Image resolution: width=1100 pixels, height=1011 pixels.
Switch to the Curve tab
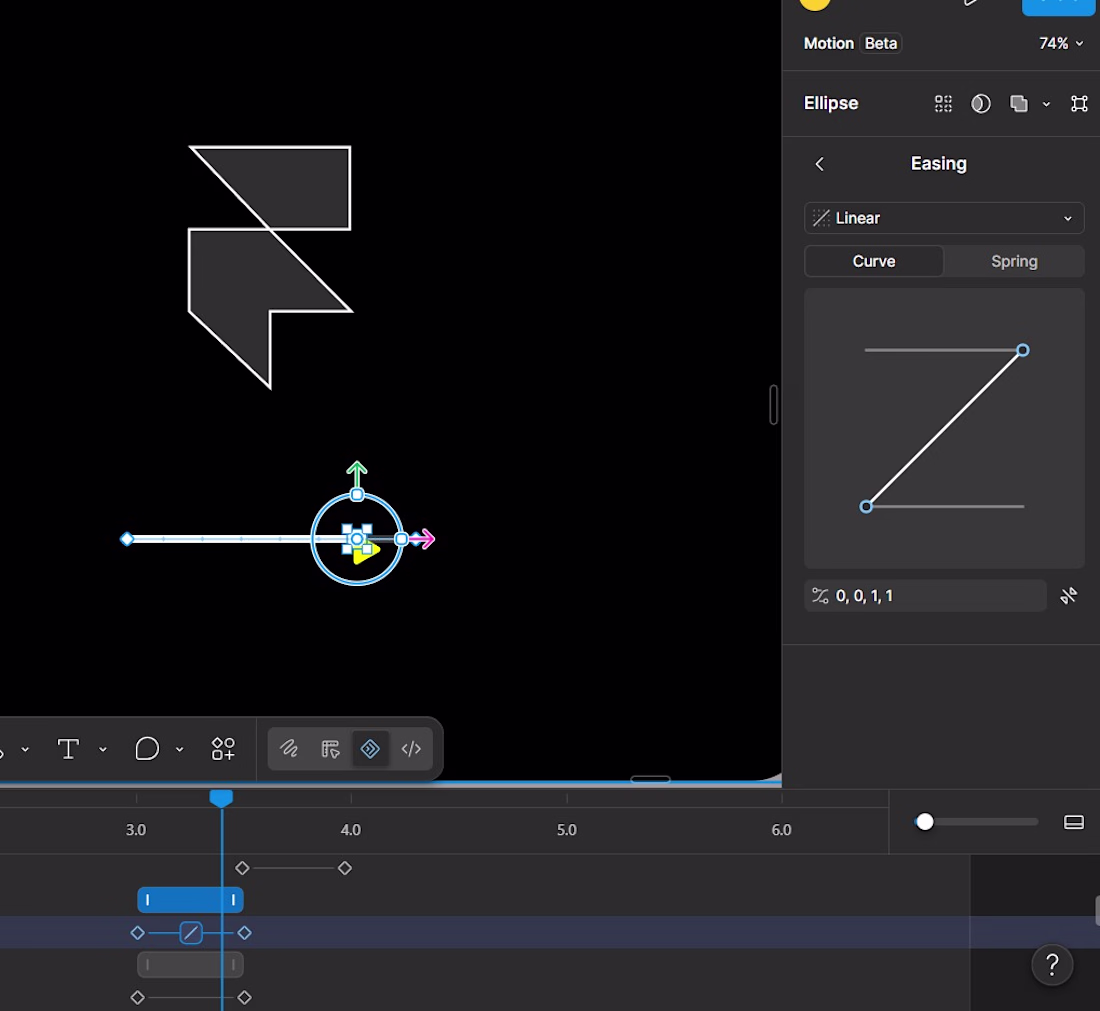(x=874, y=261)
